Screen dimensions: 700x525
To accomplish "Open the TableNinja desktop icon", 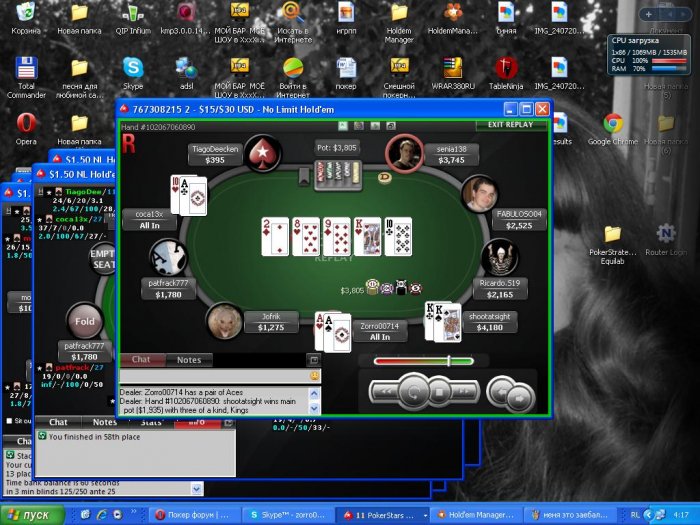I will [506, 74].
